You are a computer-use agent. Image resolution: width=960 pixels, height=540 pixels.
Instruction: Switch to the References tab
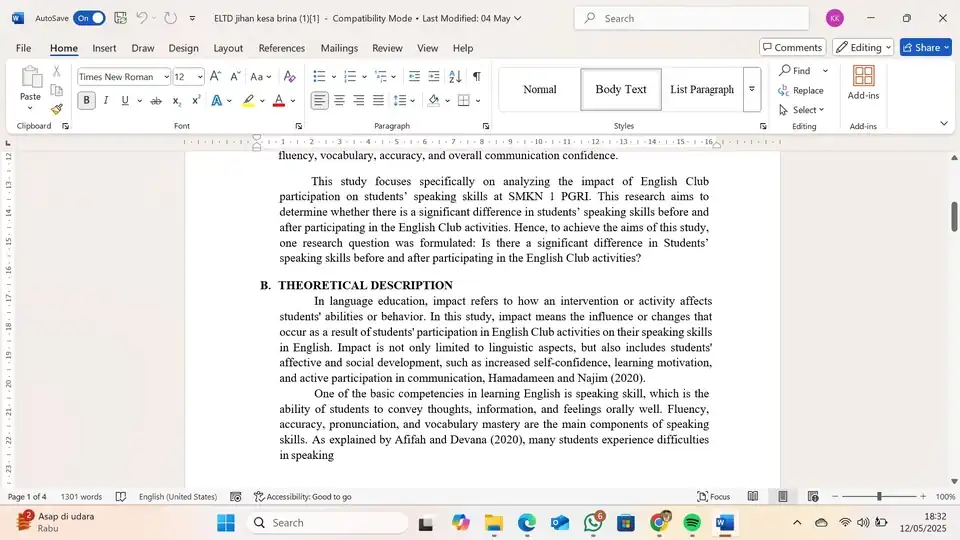click(281, 48)
